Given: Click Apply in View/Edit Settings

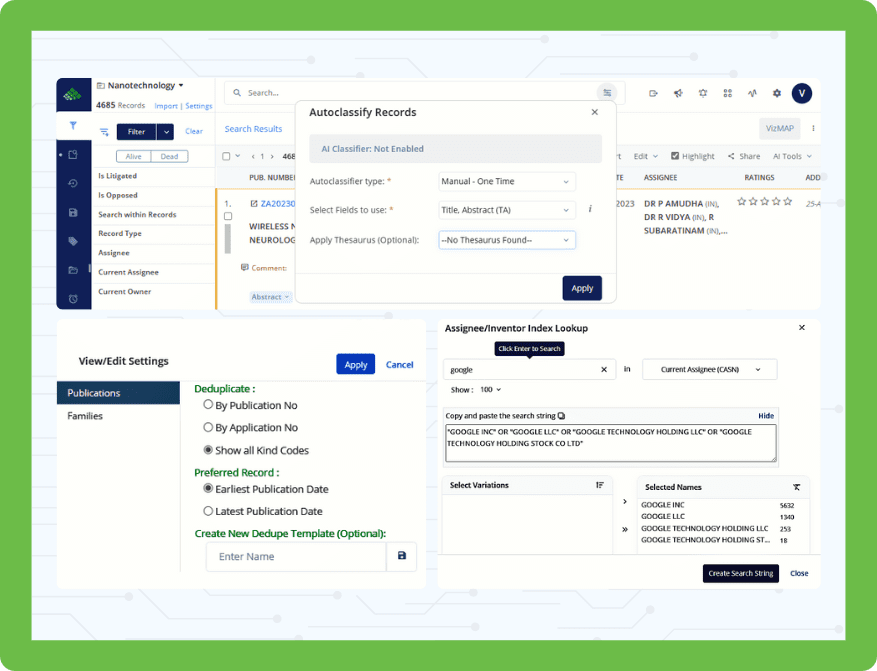Looking at the screenshot, I should pyautogui.click(x=356, y=365).
